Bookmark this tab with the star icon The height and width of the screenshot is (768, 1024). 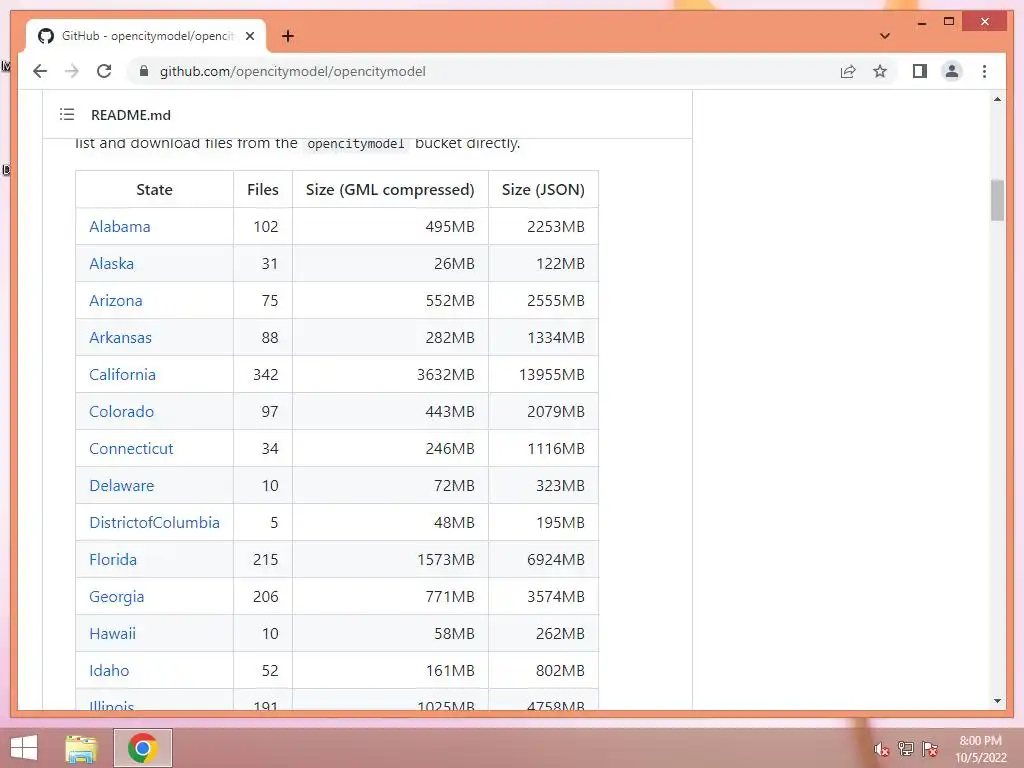[x=880, y=71]
